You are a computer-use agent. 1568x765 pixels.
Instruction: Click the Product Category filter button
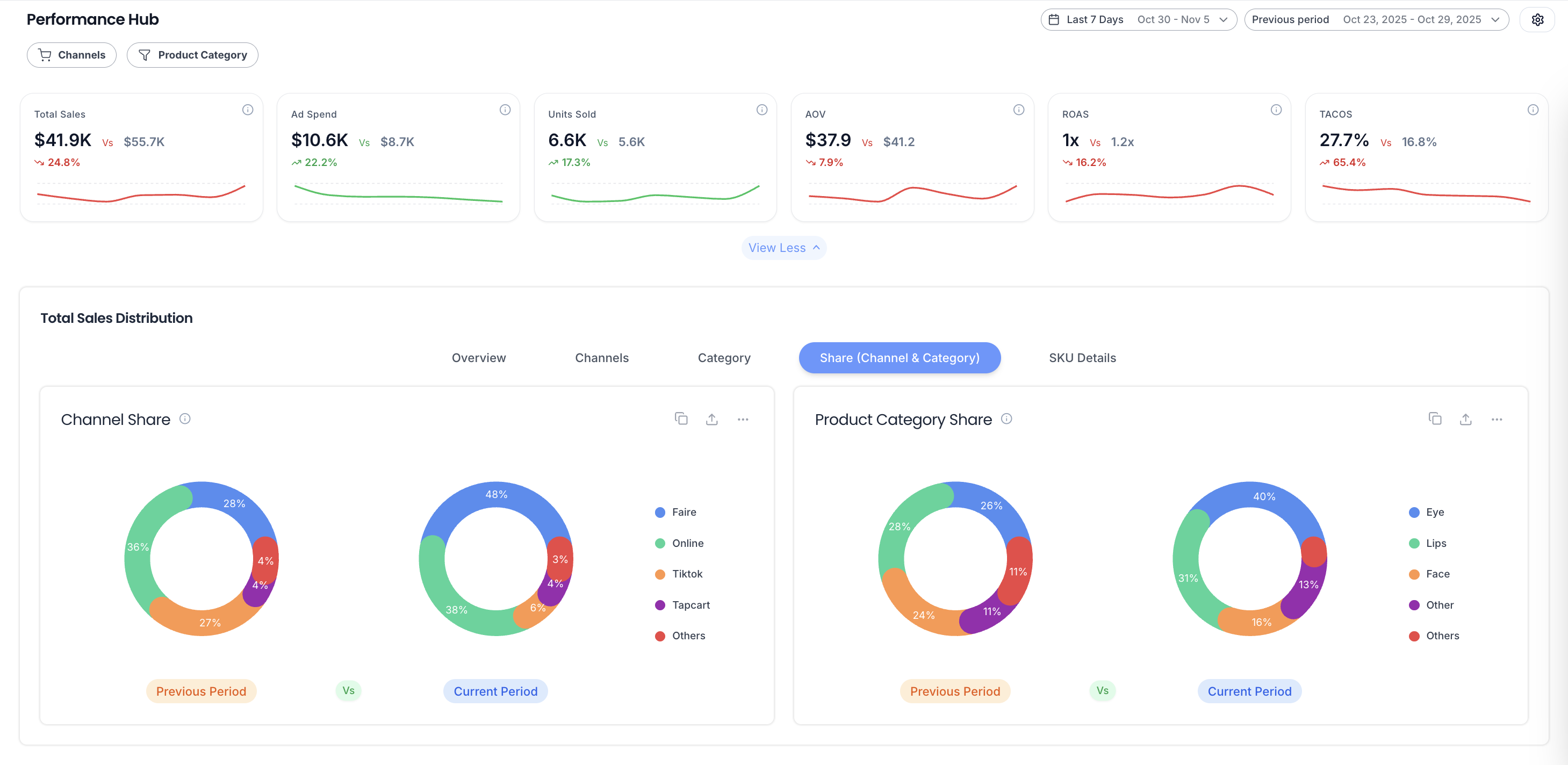[x=192, y=55]
